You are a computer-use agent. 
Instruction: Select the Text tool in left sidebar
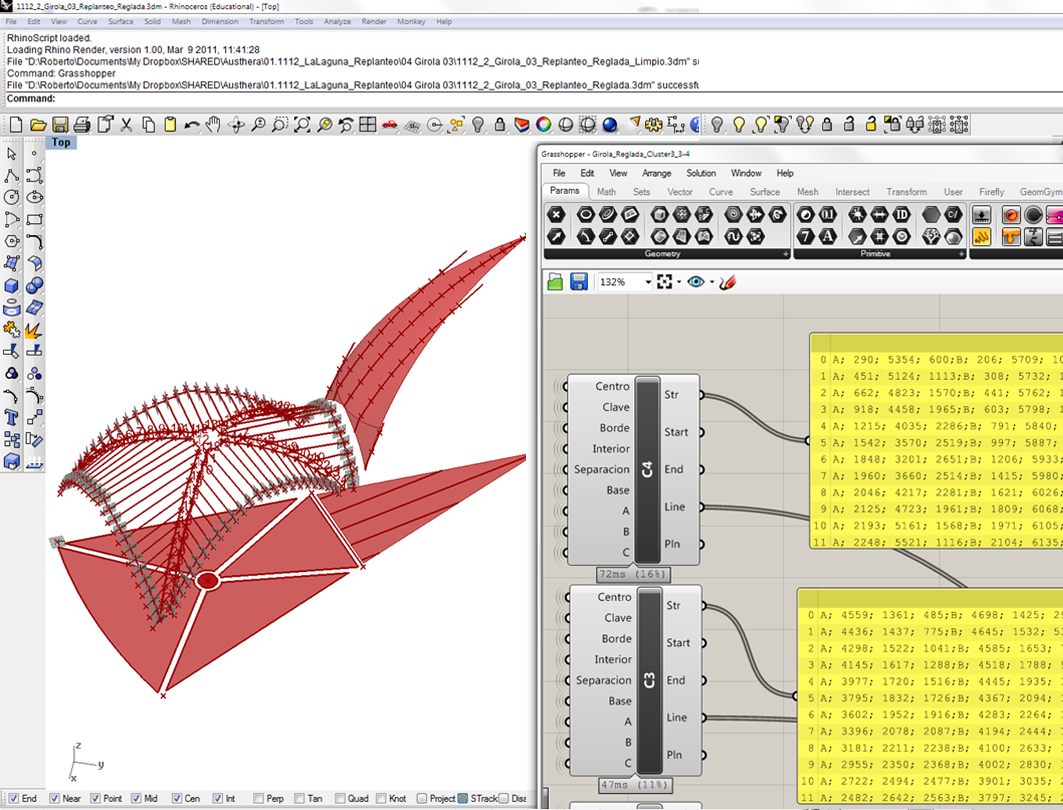[x=12, y=417]
